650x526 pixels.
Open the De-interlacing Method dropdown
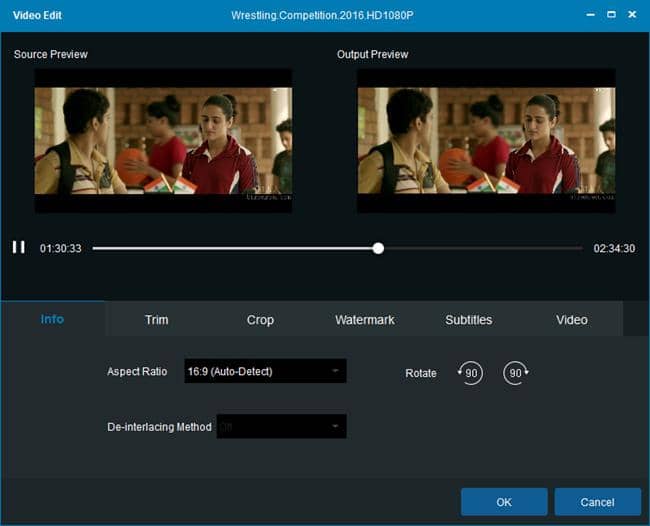281,426
